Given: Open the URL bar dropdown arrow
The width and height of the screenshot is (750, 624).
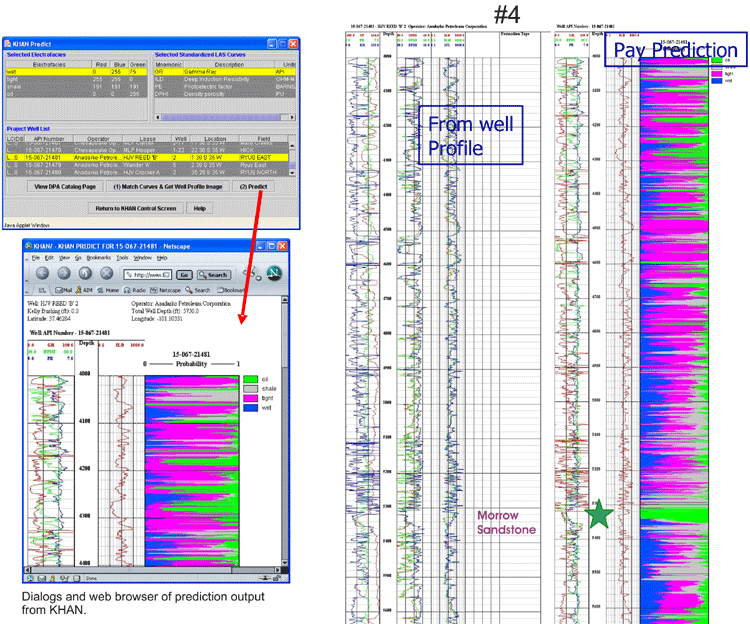Looking at the screenshot, I should click(166, 275).
